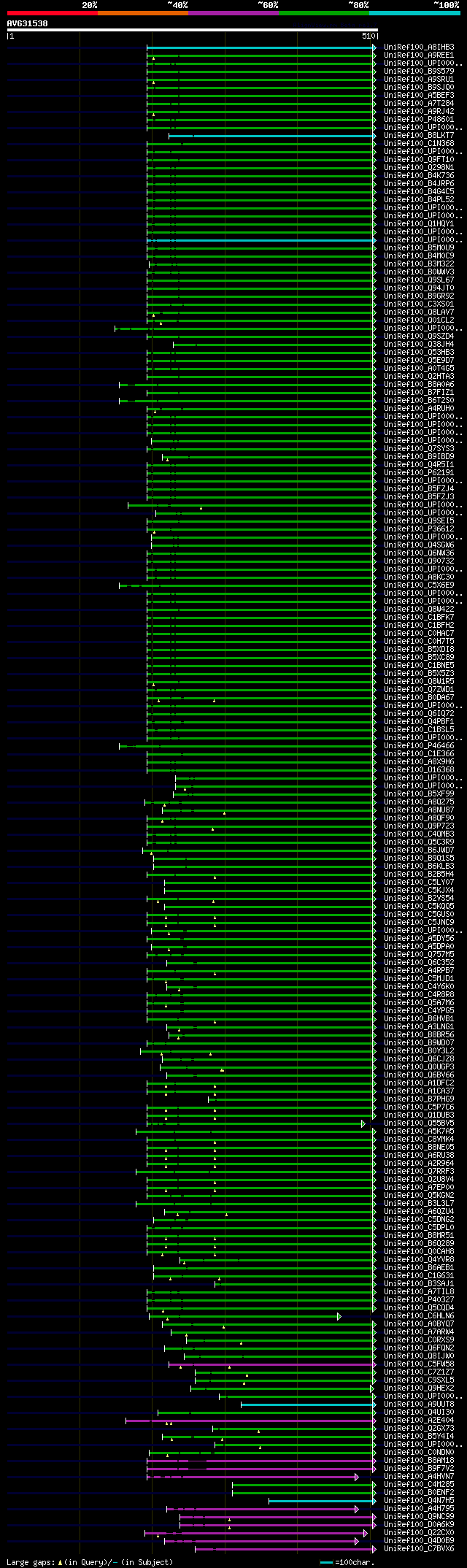
Task: Select hit UniRef100_C7BVX6
Action: pos(419,1549)
